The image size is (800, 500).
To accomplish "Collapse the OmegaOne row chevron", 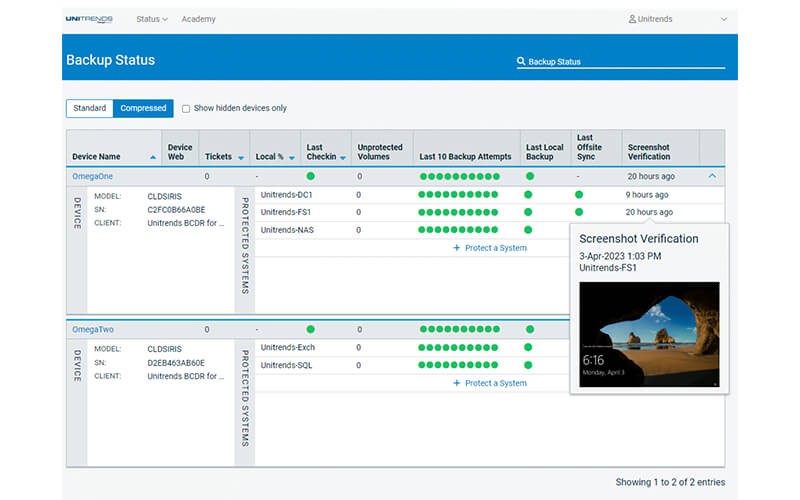I will point(712,176).
